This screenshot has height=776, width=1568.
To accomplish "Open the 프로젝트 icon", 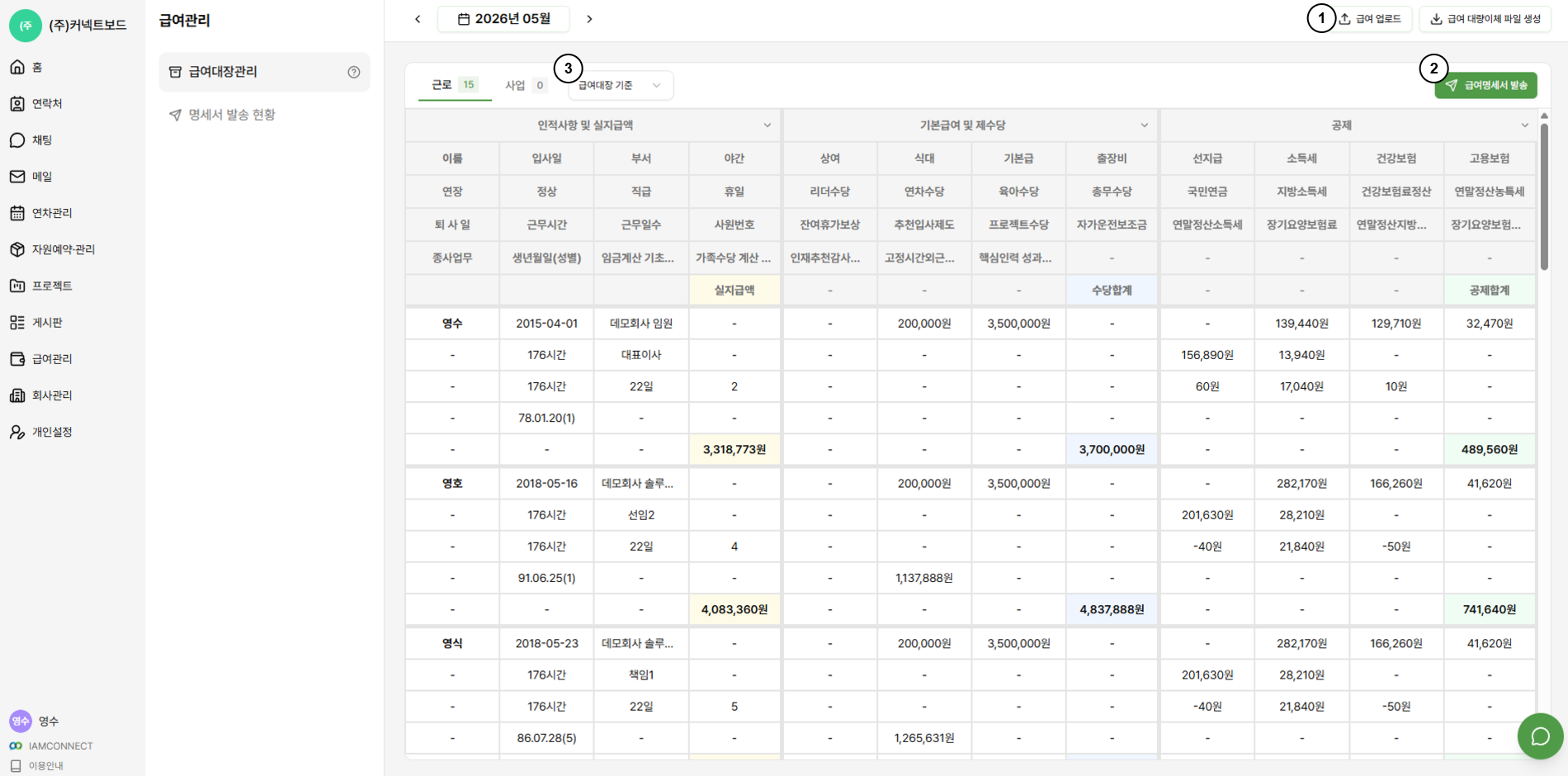I will point(17,286).
